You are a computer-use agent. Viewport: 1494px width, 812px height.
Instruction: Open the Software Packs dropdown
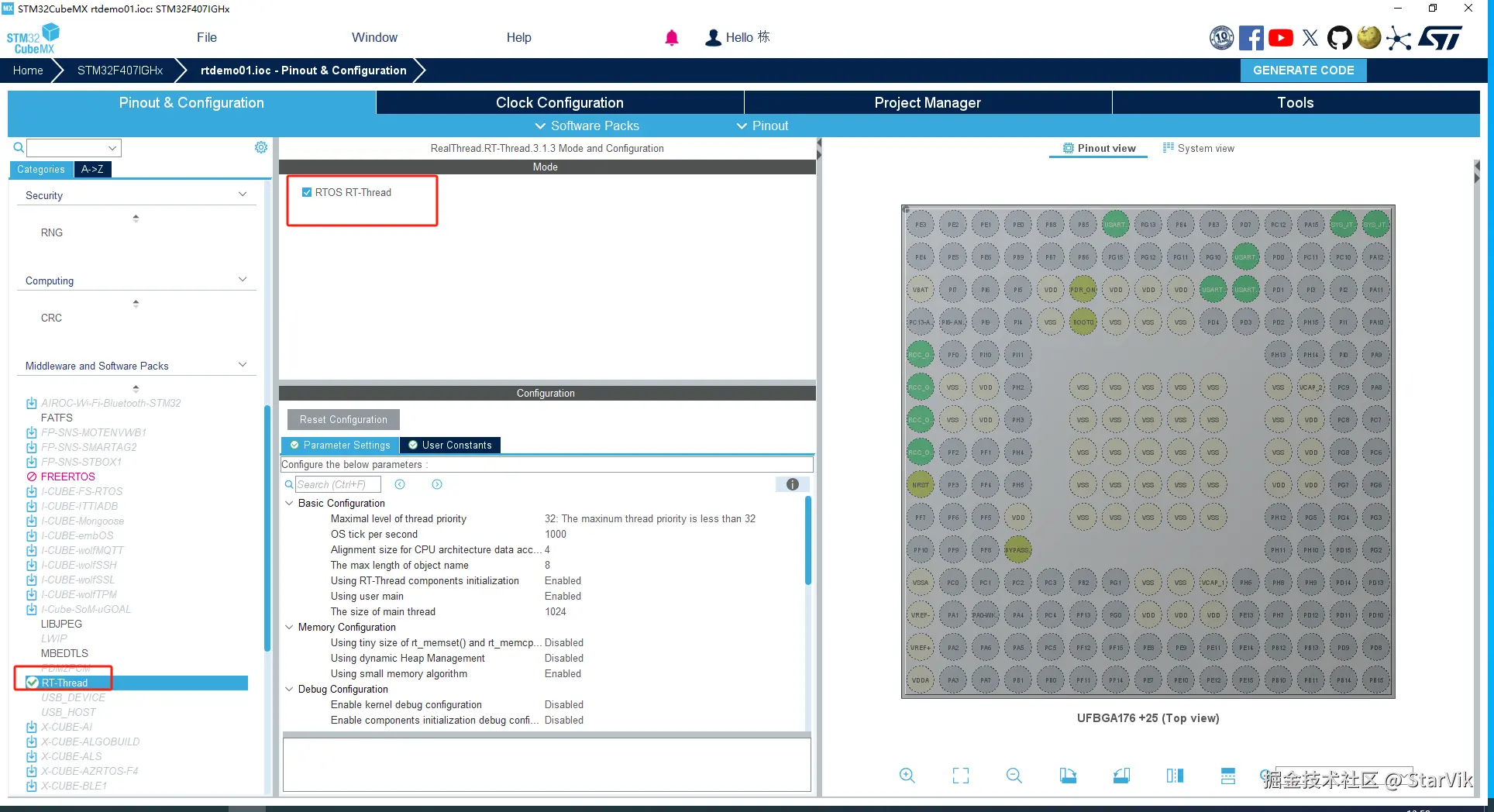click(587, 126)
